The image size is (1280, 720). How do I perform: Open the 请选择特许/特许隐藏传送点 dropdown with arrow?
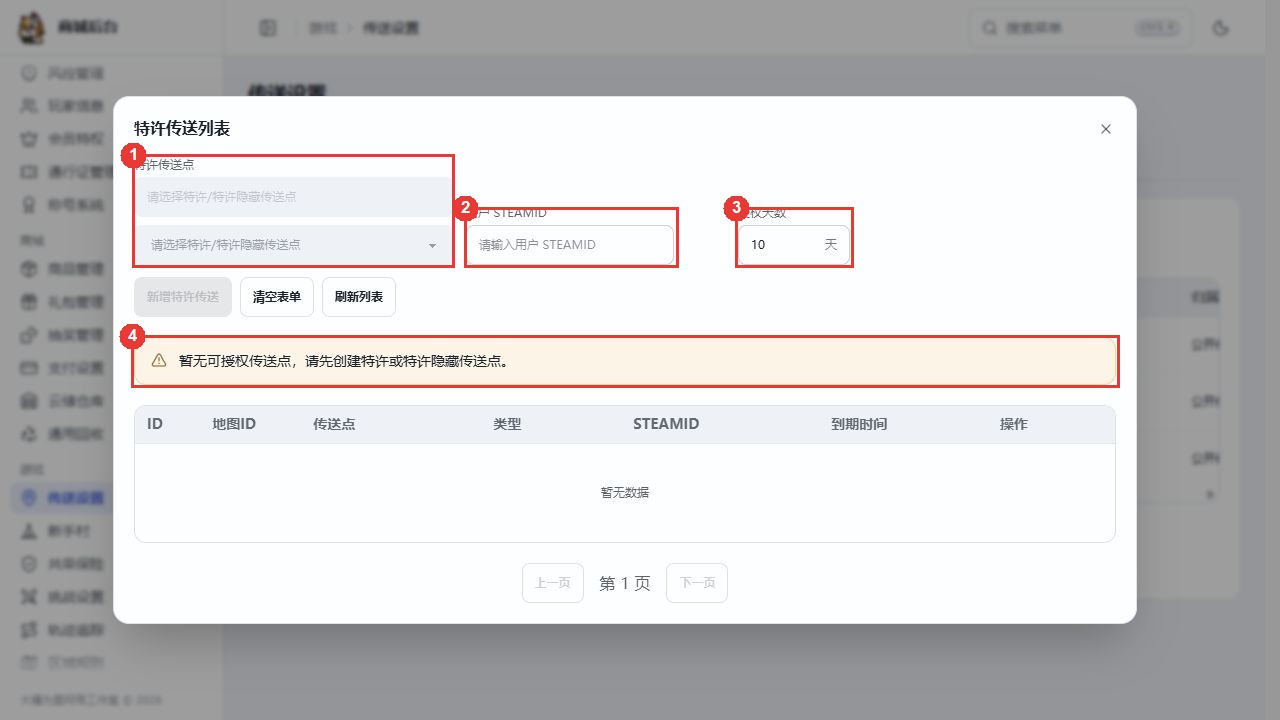point(294,245)
